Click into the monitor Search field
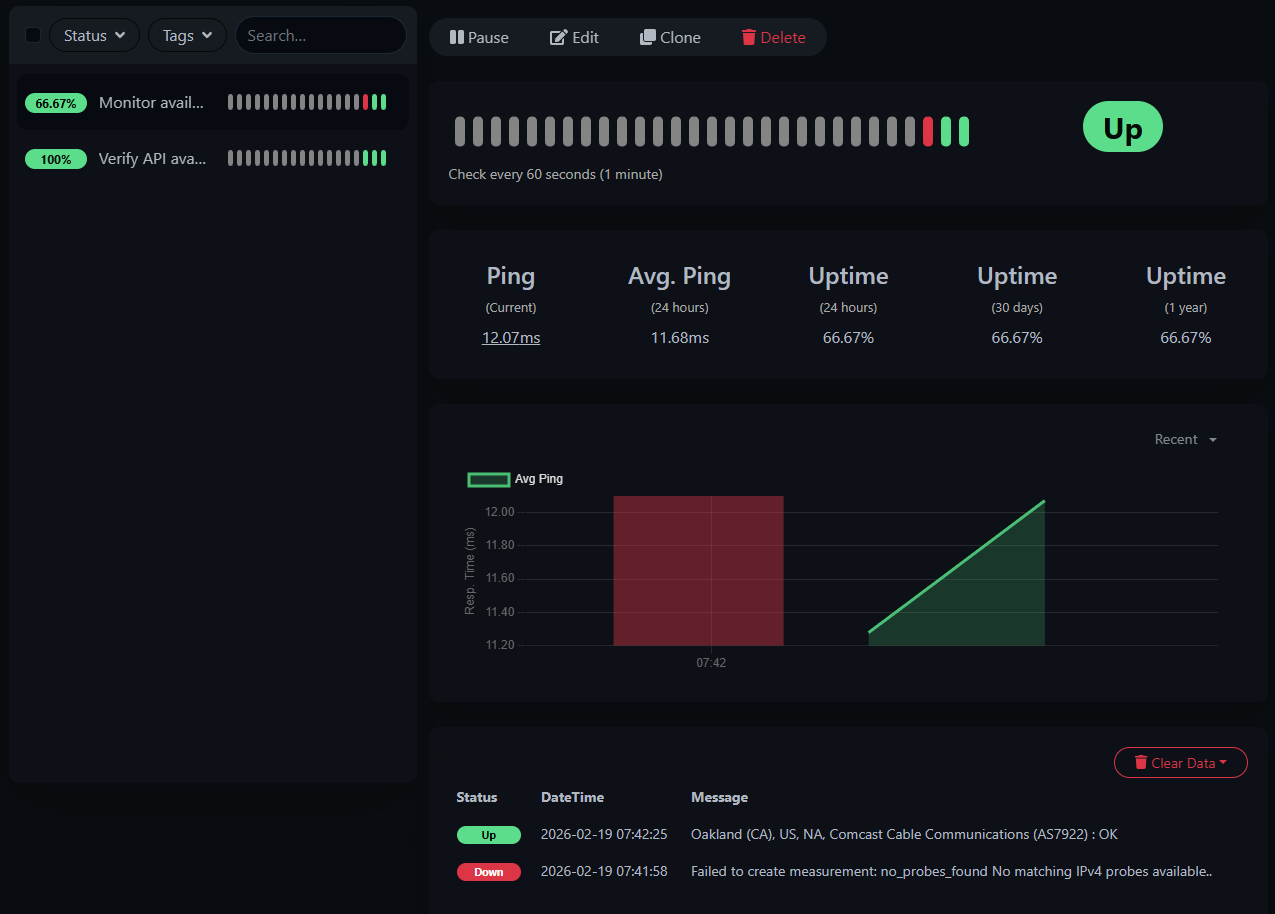Image resolution: width=1275 pixels, height=914 pixels. pyautogui.click(x=320, y=35)
